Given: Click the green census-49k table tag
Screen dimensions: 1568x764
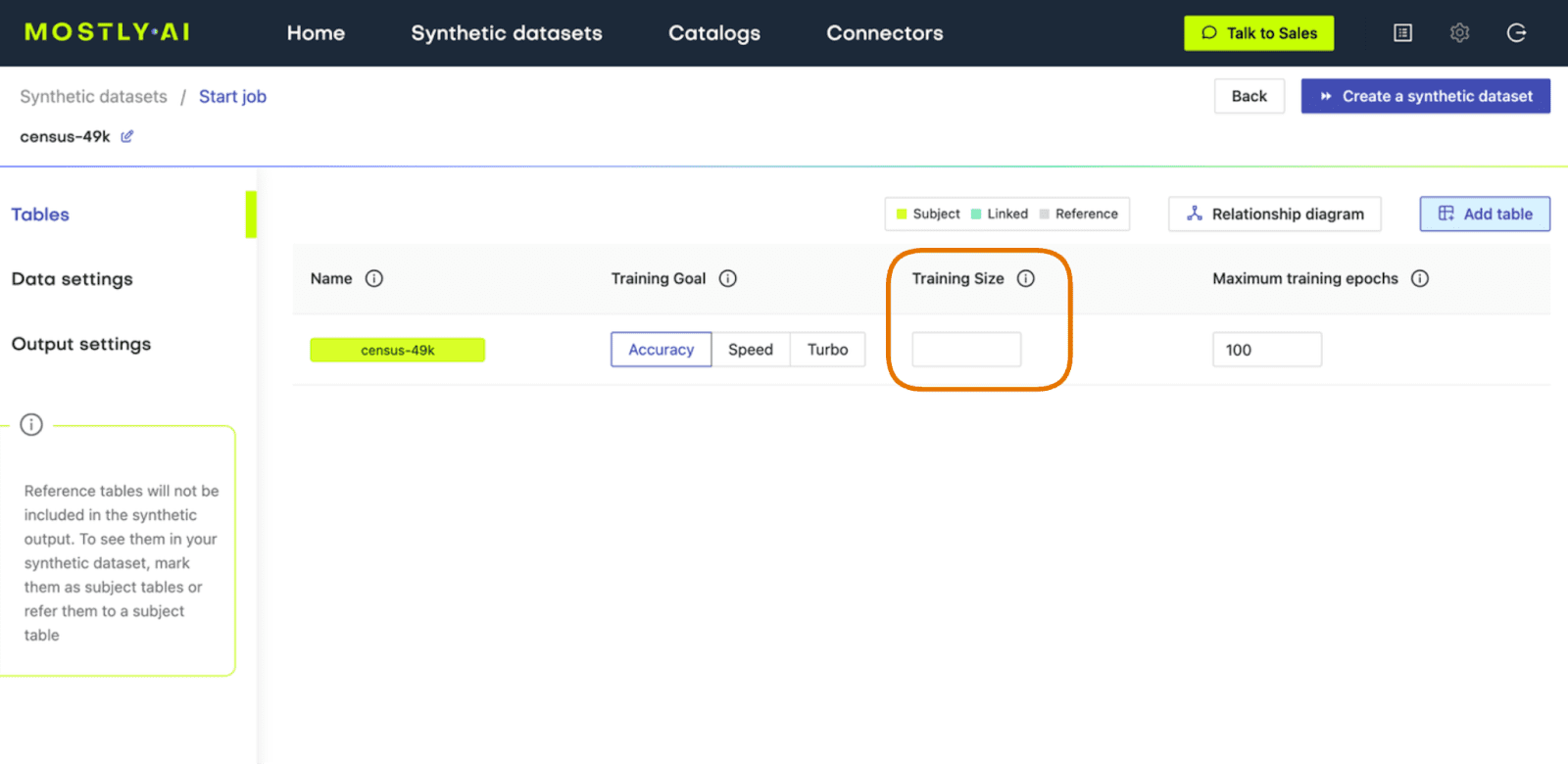Looking at the screenshot, I should point(398,350).
